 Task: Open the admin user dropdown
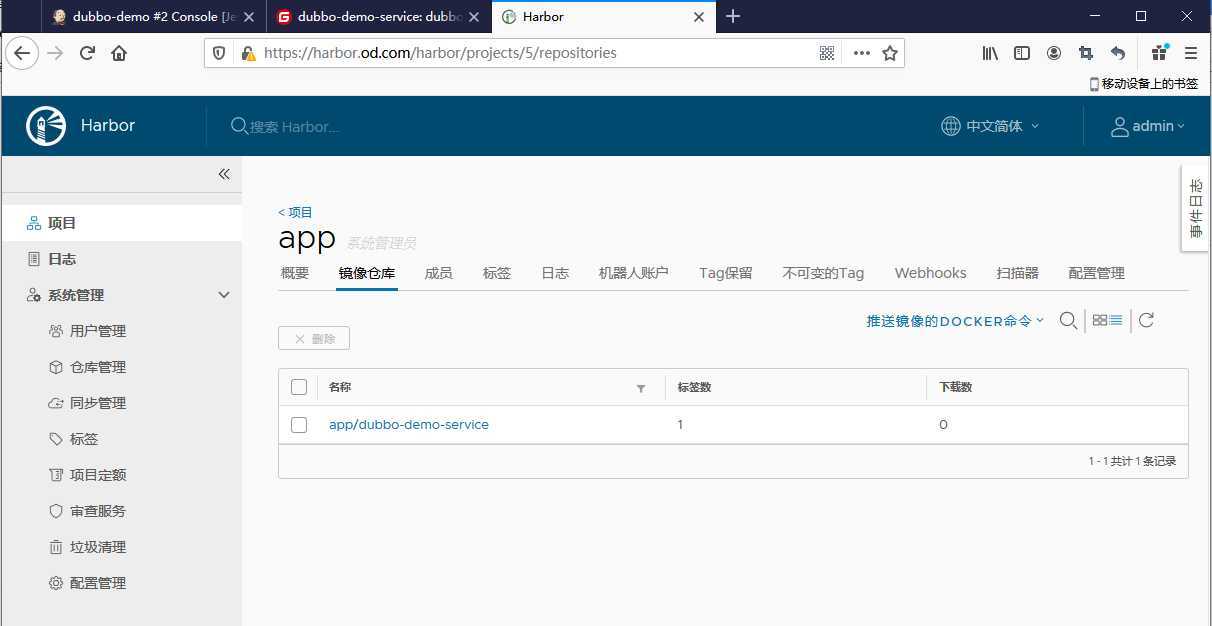pyautogui.click(x=1148, y=126)
